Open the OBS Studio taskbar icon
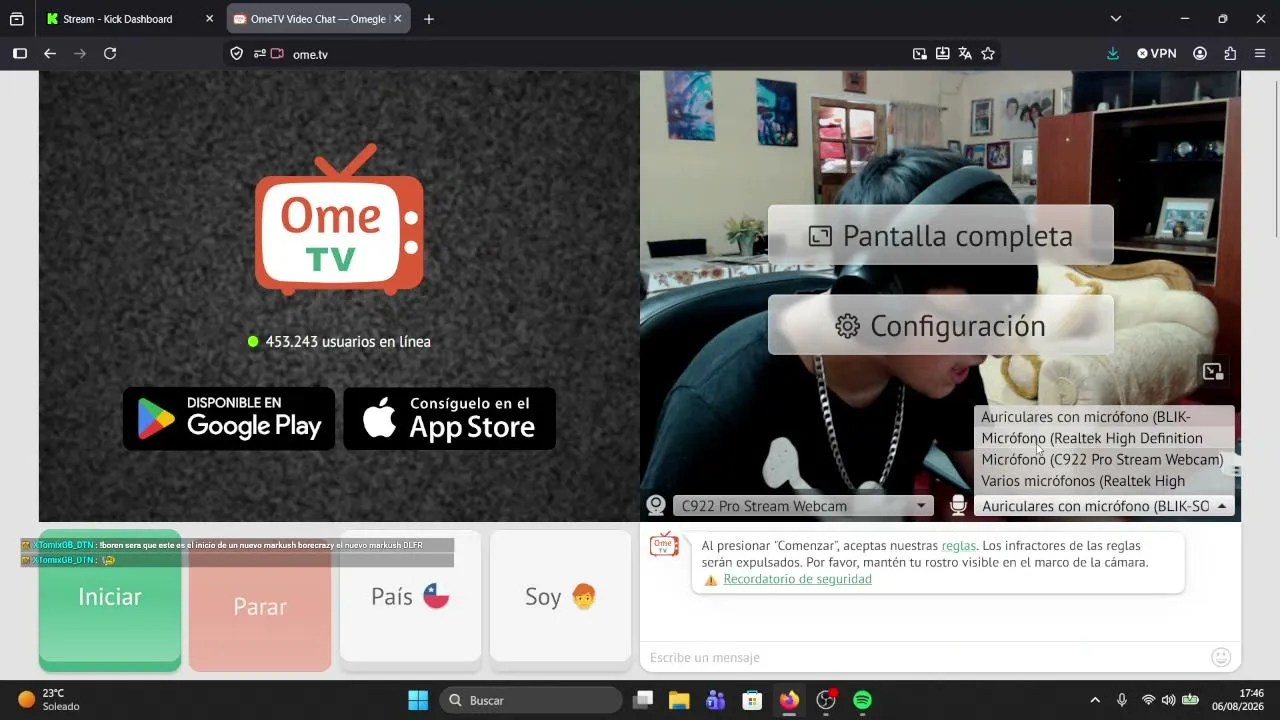 (x=826, y=700)
